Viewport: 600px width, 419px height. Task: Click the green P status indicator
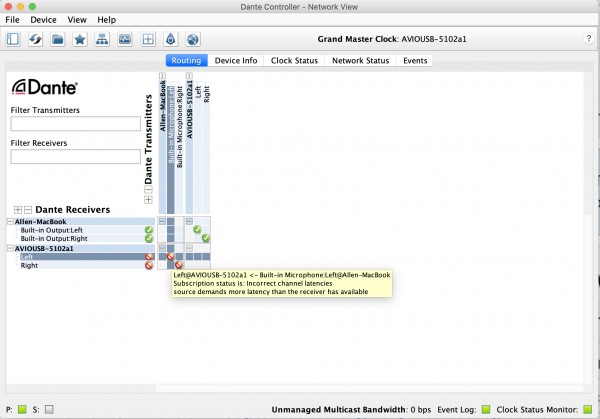tap(22, 409)
